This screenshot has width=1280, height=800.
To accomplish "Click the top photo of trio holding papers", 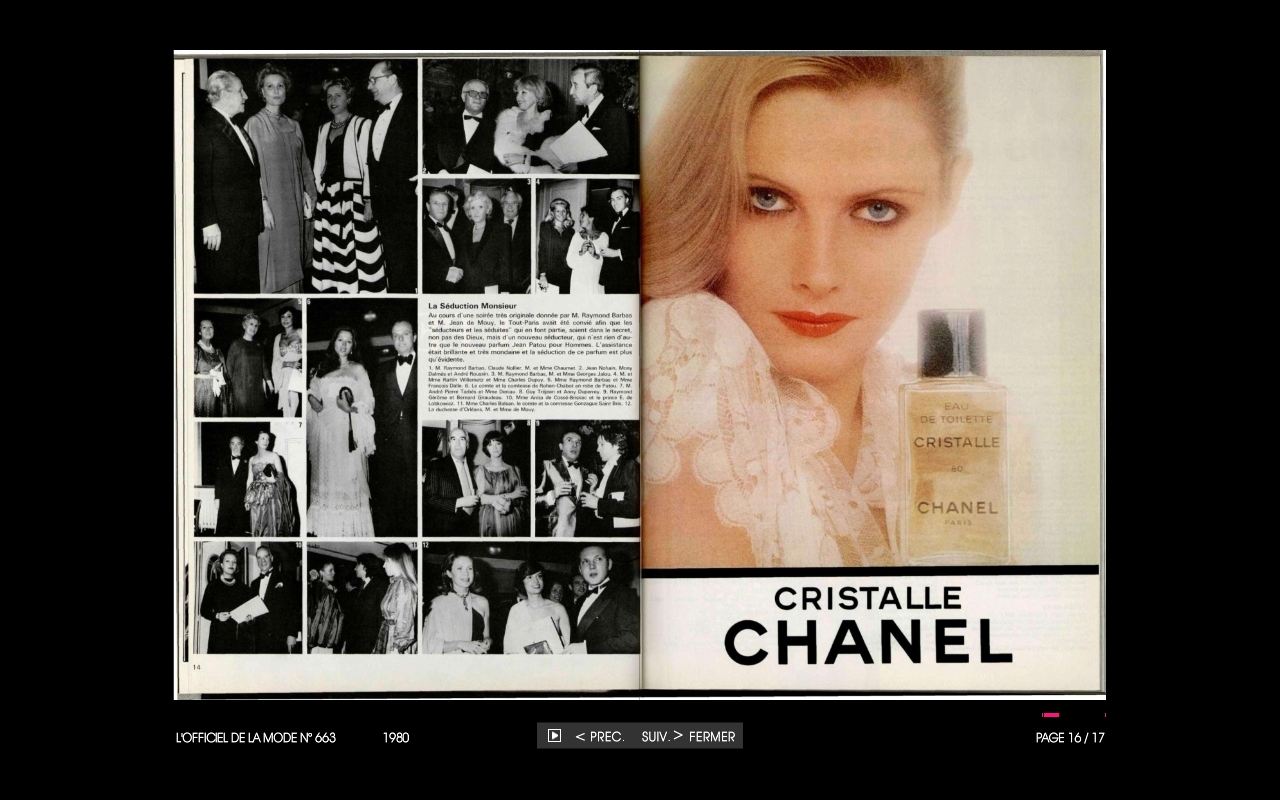I will pyautogui.click(x=530, y=115).
